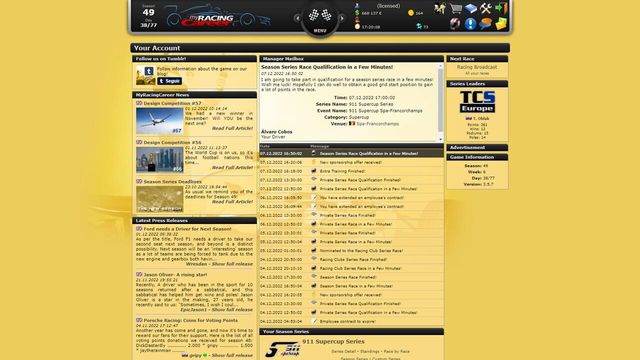Screen dimensions: 640x360
Task: Open the checkered flag MENU button
Action: (x=320, y=18)
